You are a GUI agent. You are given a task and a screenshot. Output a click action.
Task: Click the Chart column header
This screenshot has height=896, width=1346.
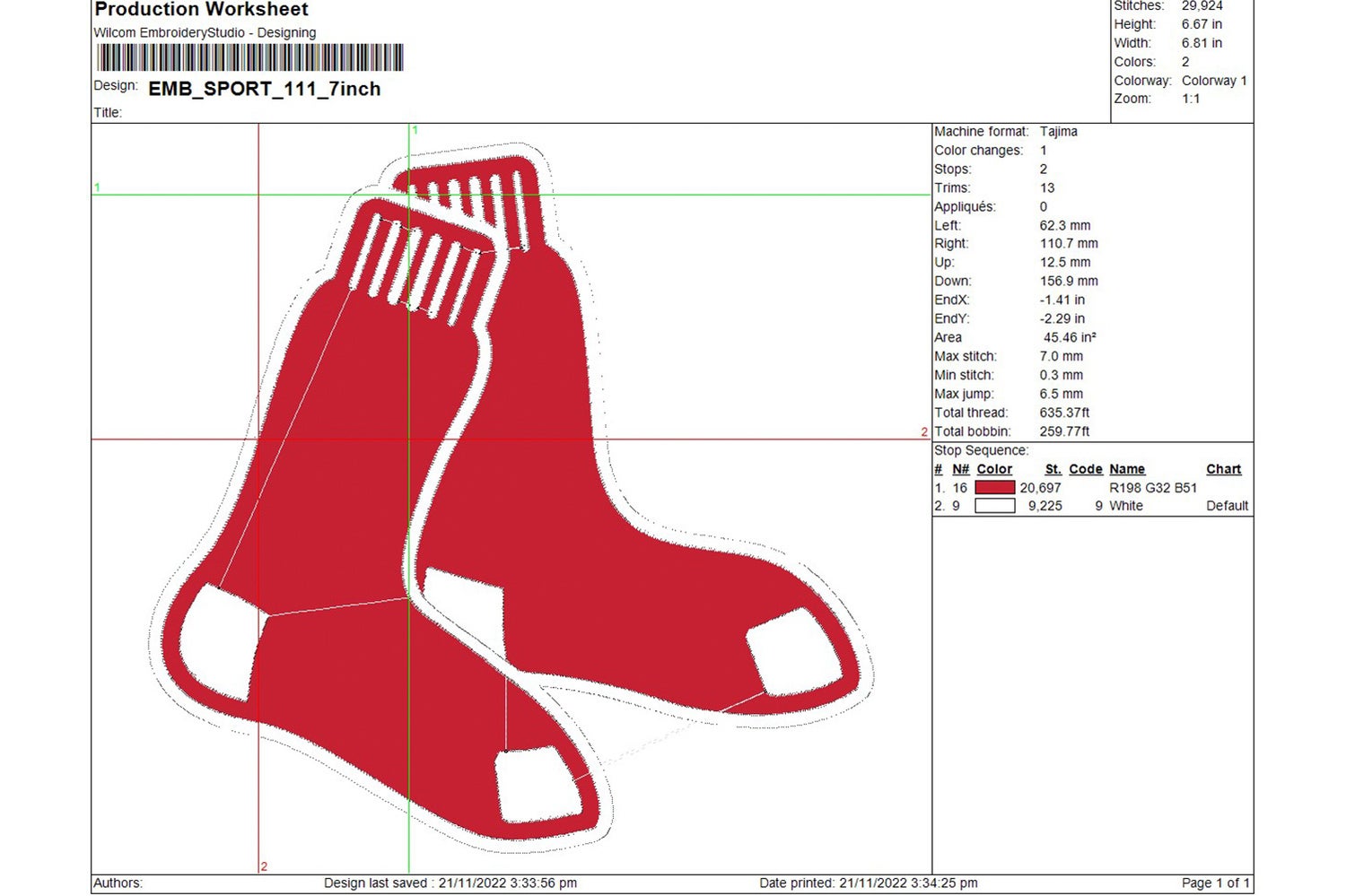click(1223, 468)
